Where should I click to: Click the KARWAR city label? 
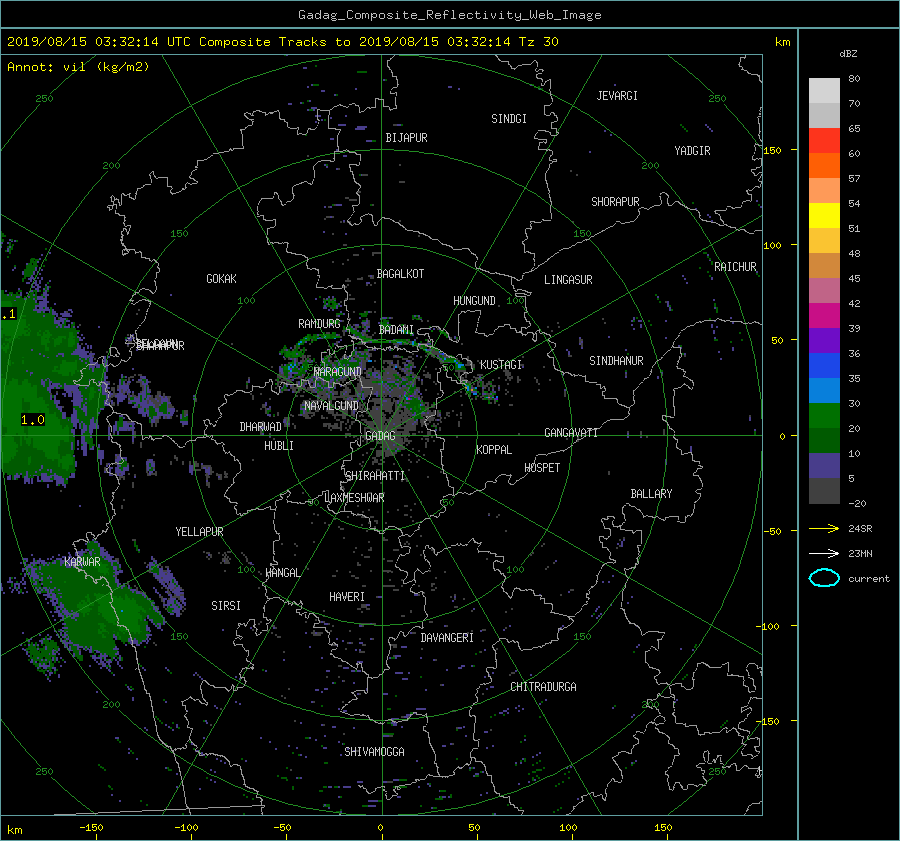(82, 562)
